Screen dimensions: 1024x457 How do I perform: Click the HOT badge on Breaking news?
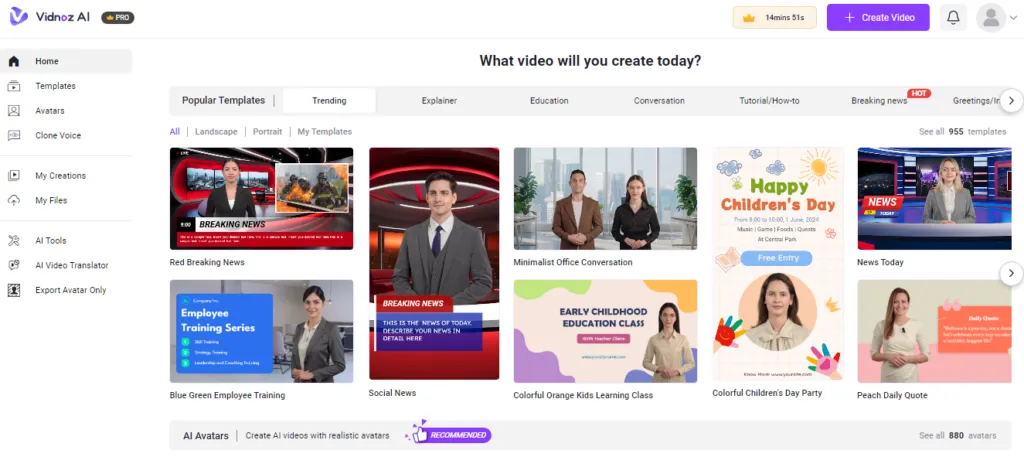click(x=919, y=93)
